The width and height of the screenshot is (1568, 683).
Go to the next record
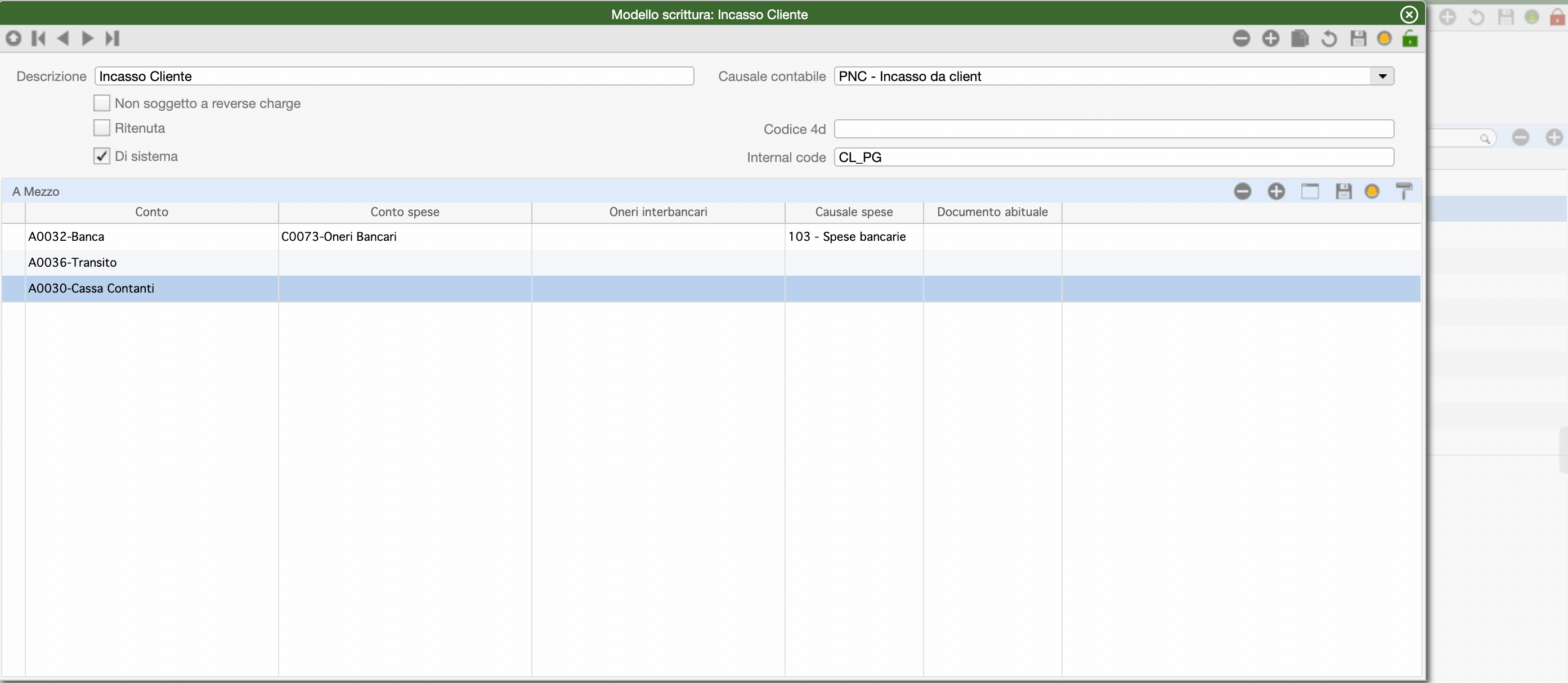(x=88, y=38)
